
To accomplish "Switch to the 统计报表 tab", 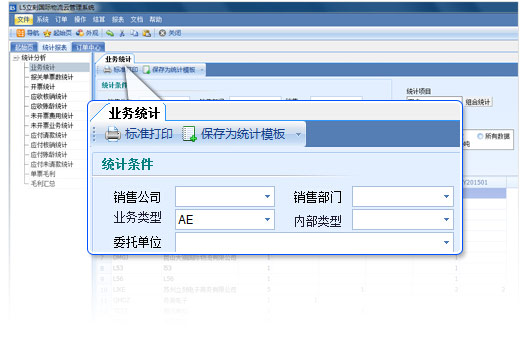I will (54, 47).
